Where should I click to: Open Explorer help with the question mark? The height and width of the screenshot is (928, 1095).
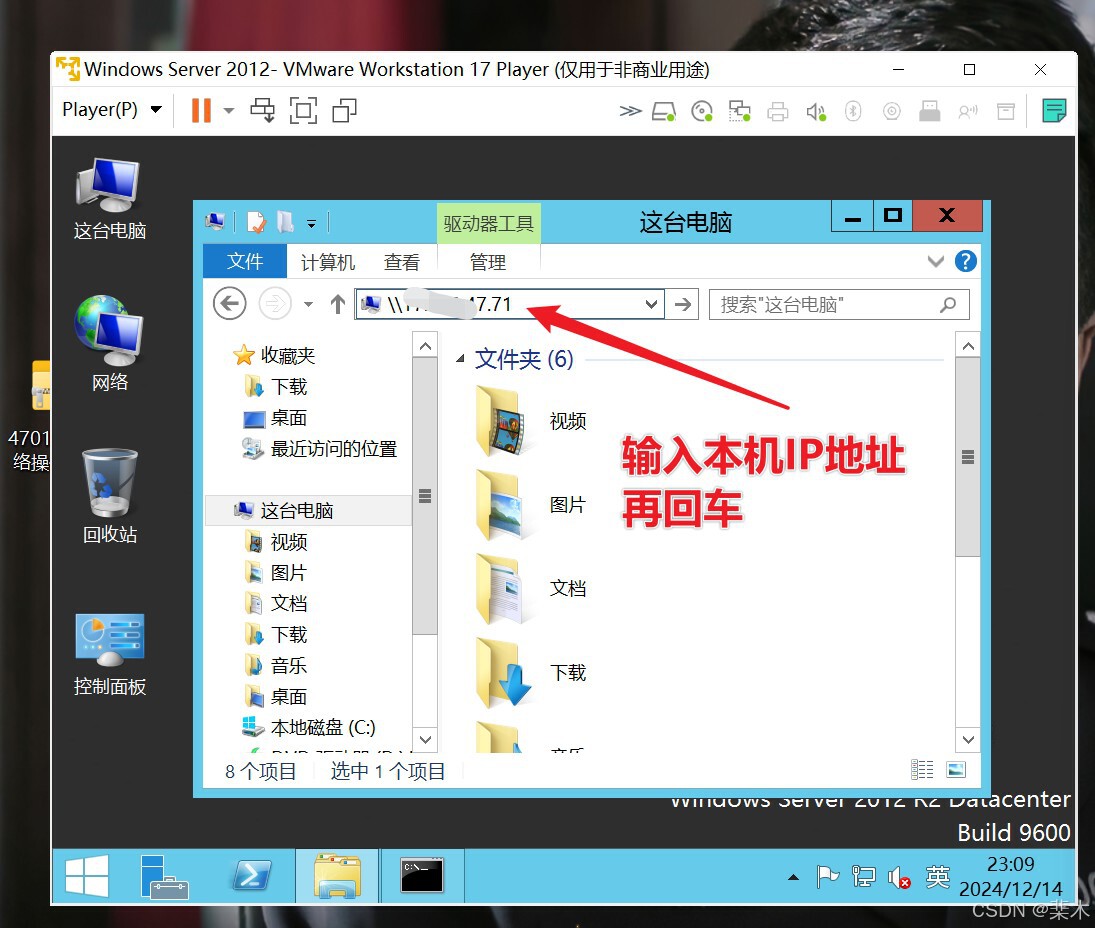point(966,261)
